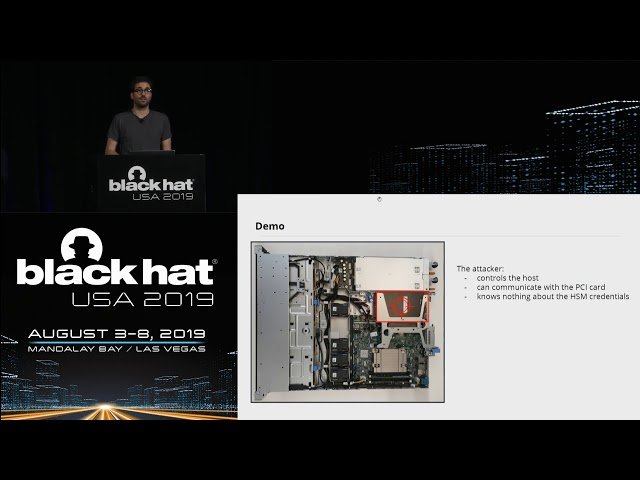Click "MANDALAY BAY / LAS VEGAS" text
Viewport: 640px width, 480px height.
[117, 349]
